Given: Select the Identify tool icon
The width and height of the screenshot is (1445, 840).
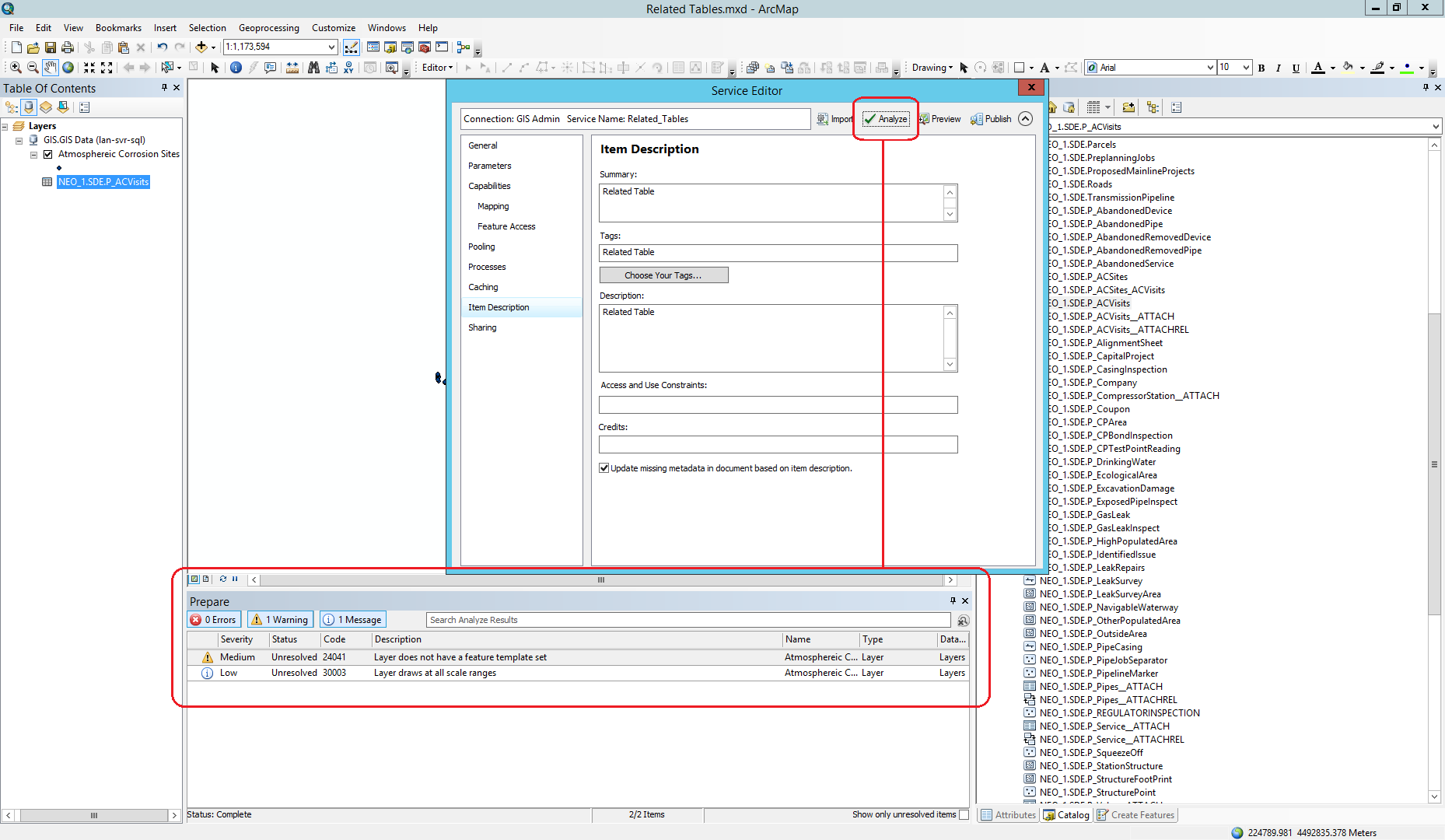Looking at the screenshot, I should click(236, 68).
